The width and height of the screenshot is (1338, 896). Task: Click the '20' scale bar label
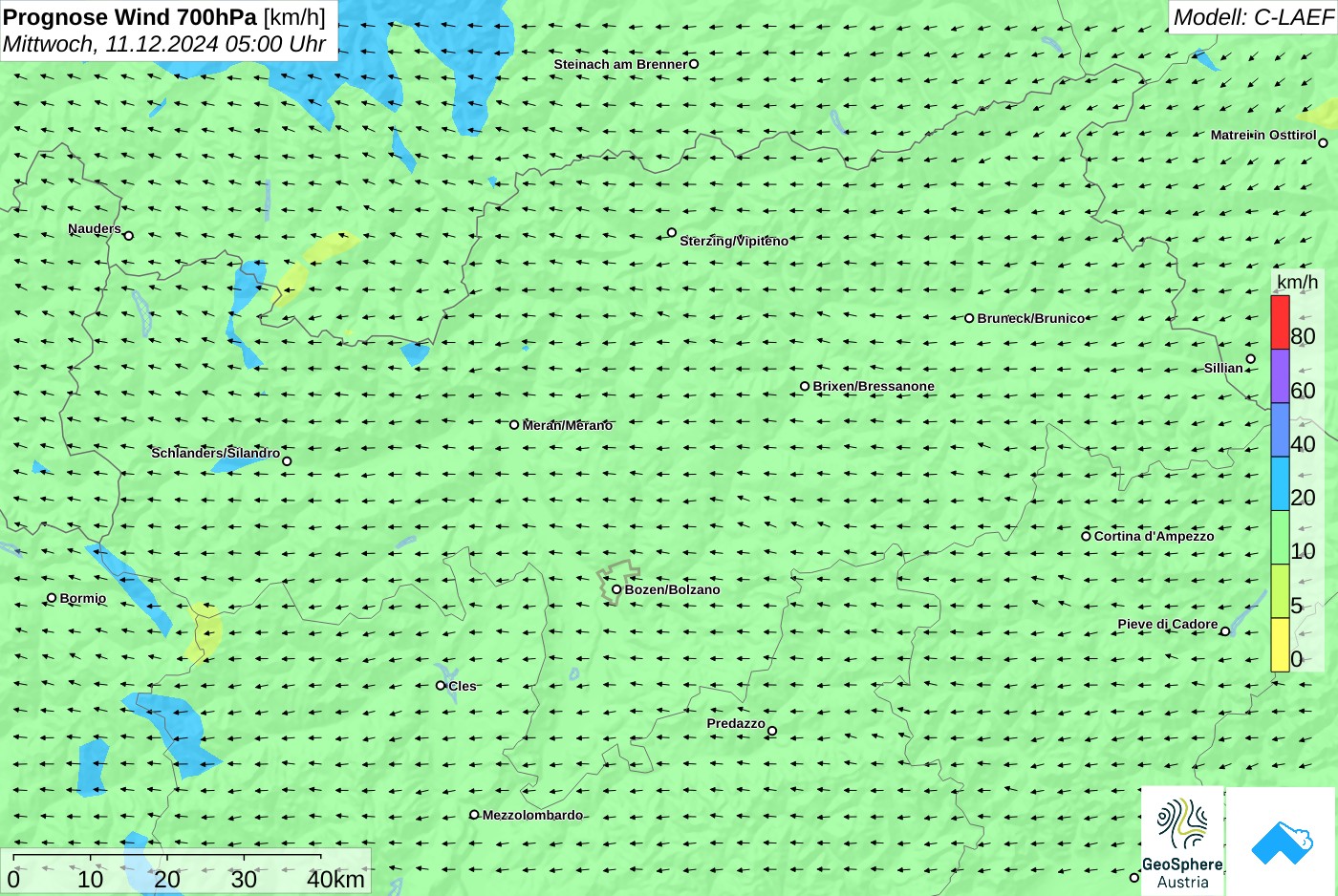(166, 879)
